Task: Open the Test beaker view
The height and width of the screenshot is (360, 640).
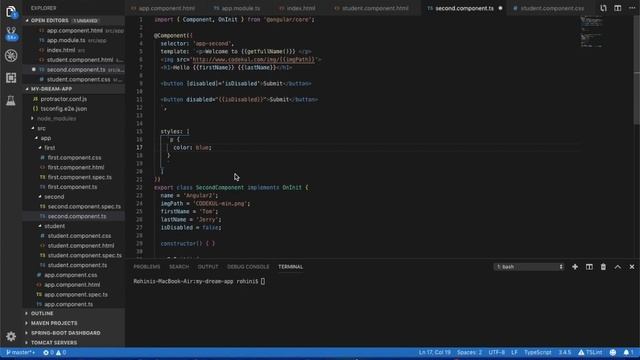Action: (x=11, y=100)
